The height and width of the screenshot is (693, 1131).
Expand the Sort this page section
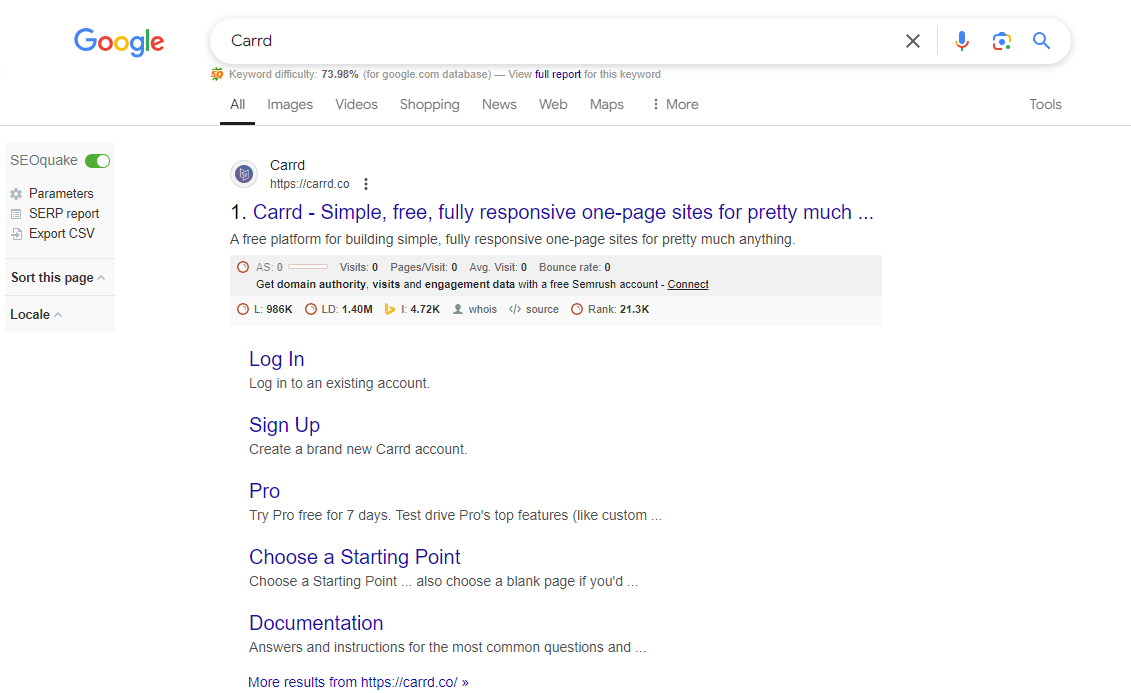(58, 278)
